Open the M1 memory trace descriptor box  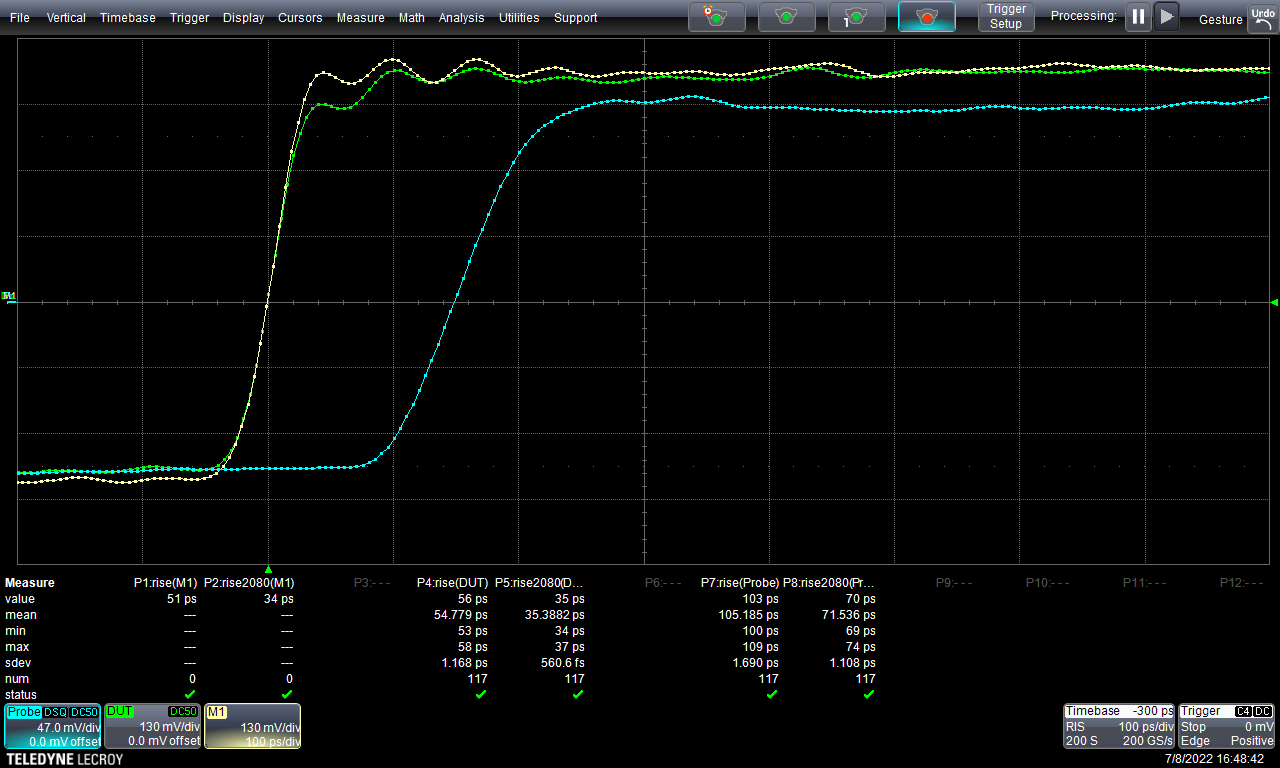252,726
